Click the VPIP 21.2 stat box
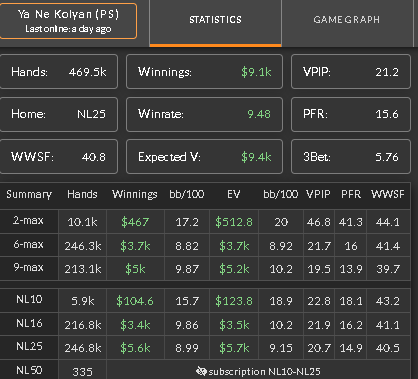This screenshot has height=379, width=418. (x=351, y=72)
